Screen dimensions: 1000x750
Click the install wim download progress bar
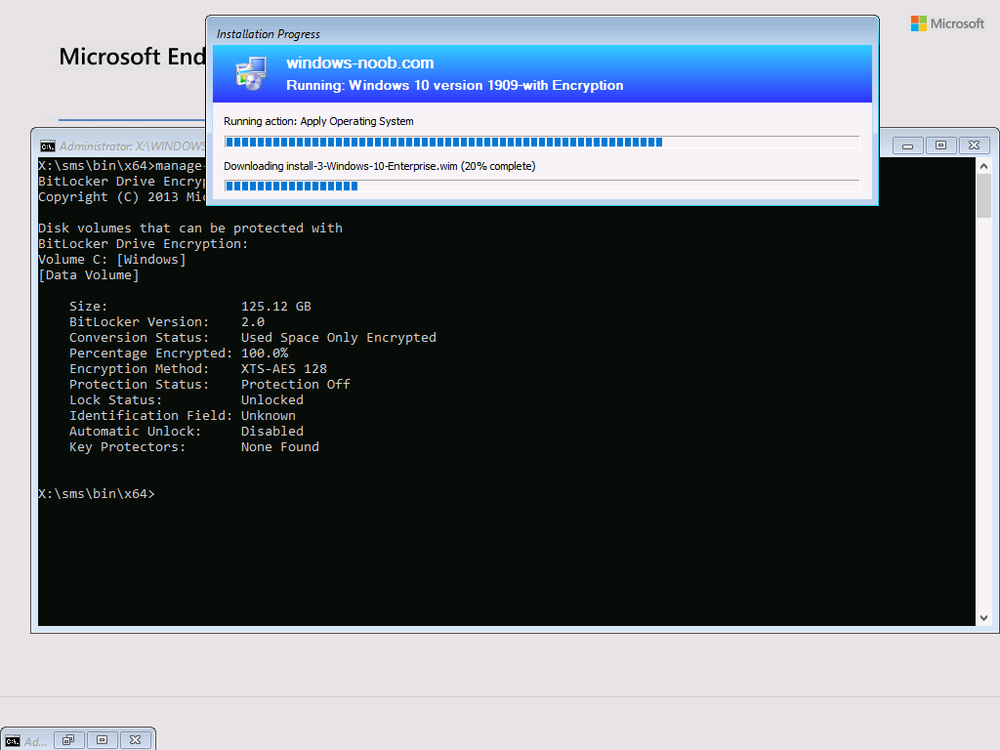(x=541, y=186)
